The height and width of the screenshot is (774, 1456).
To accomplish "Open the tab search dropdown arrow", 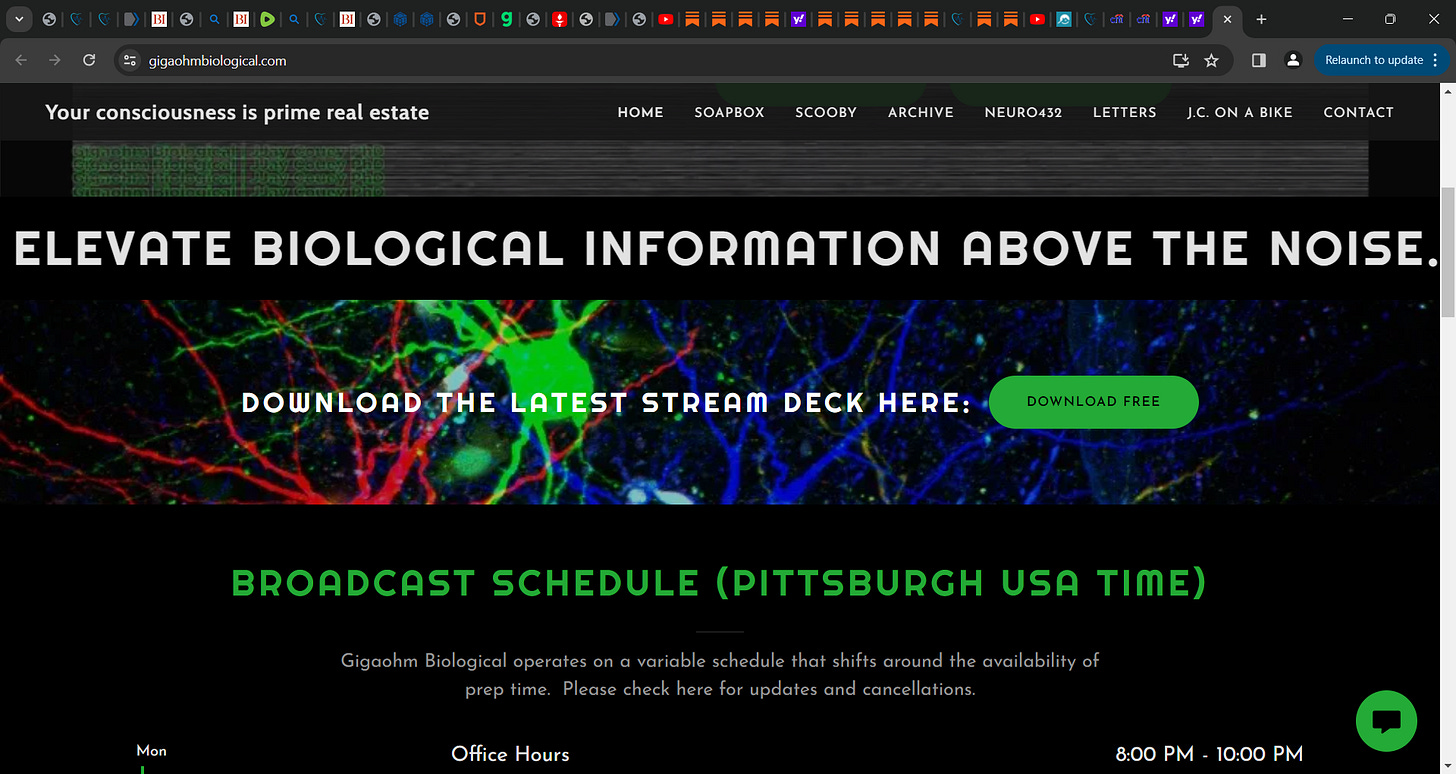I will coord(20,19).
